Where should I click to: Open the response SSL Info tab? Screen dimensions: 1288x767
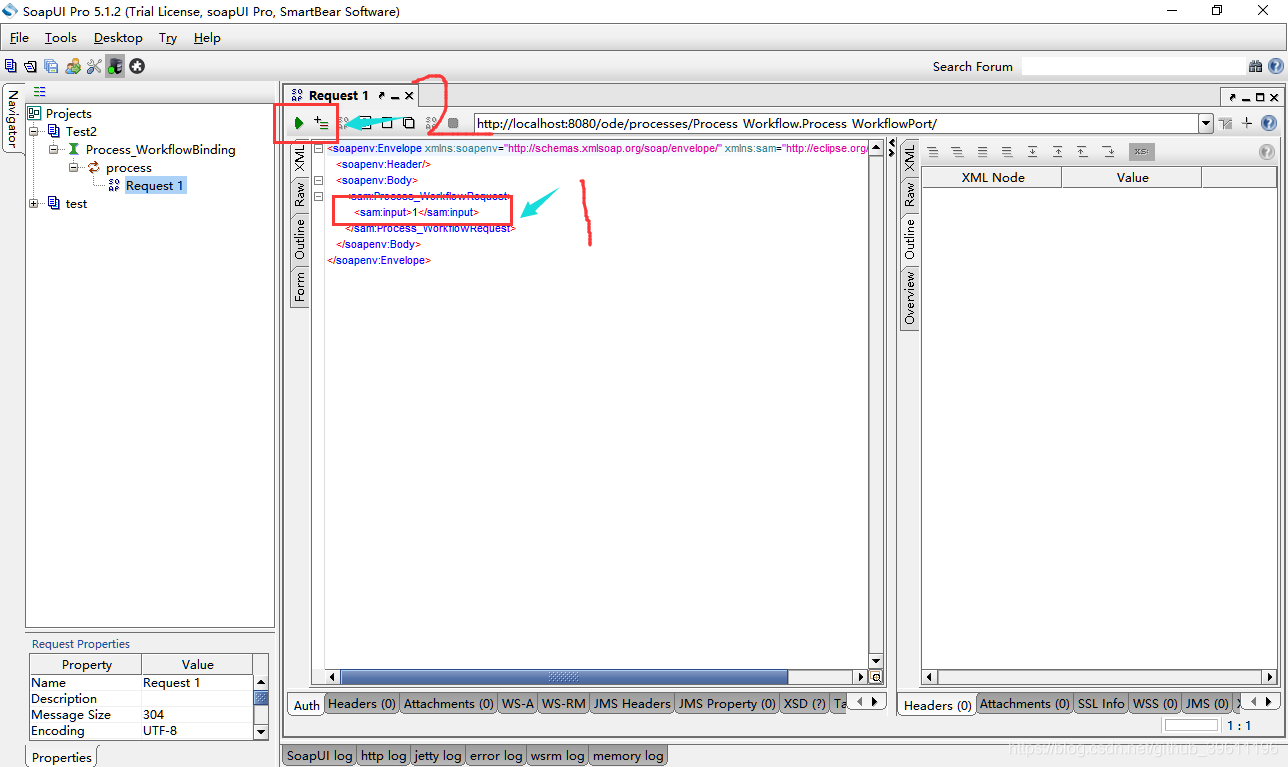point(1100,704)
